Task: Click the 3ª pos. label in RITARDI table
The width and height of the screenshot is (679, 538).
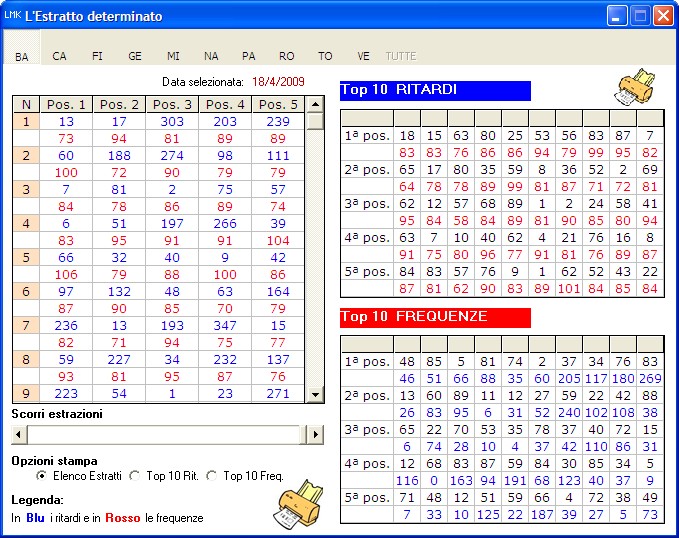Action: coord(367,204)
